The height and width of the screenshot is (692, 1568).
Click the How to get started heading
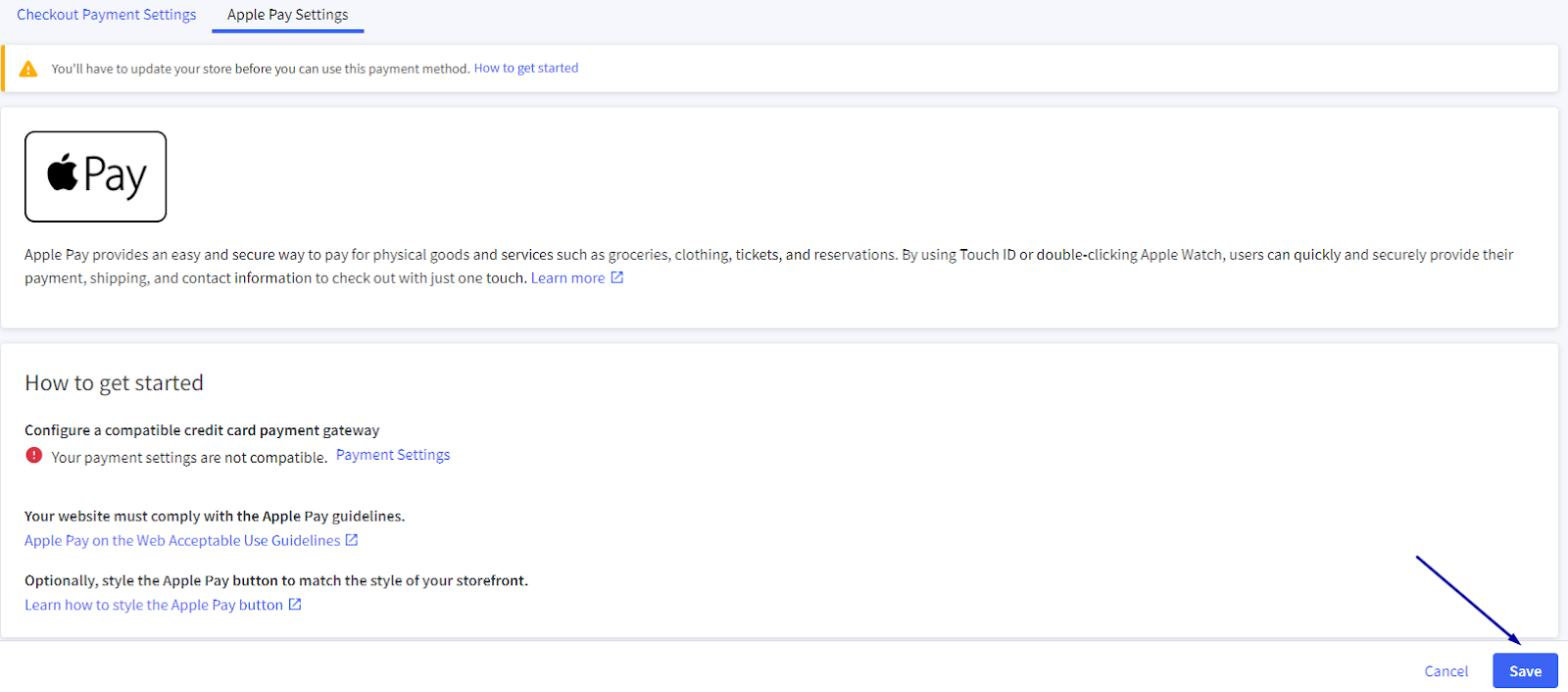click(x=114, y=383)
